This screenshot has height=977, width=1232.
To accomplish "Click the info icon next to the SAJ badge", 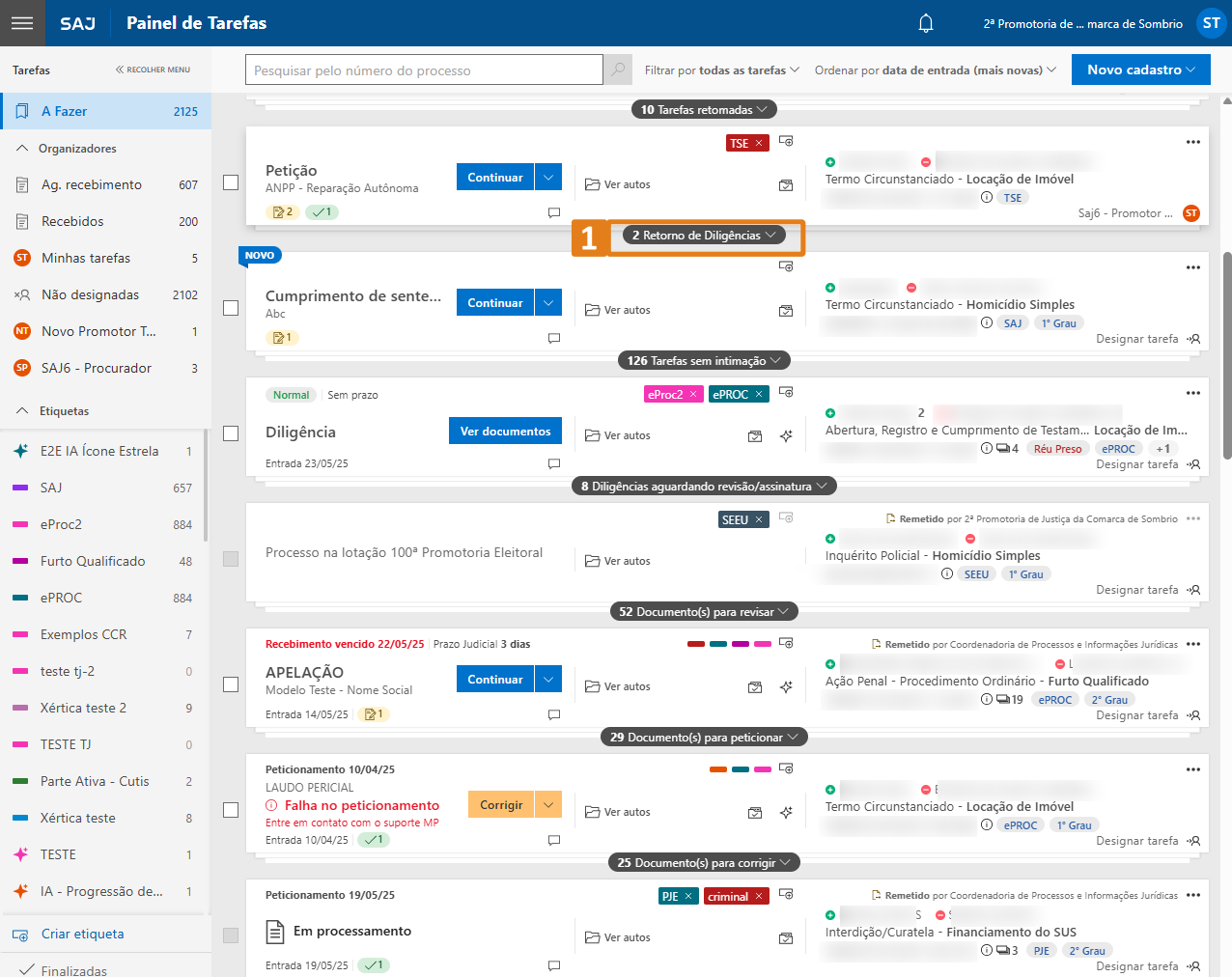I will tap(986, 323).
